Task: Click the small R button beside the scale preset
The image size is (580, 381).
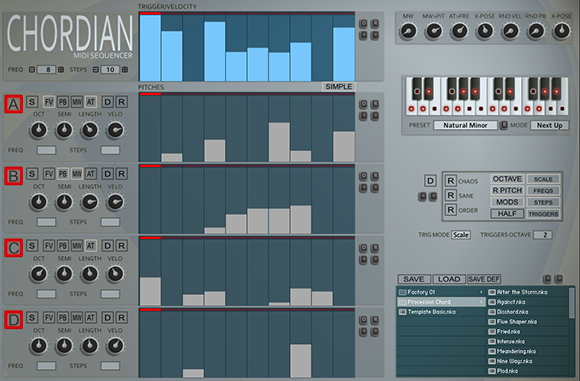Action: [x=503, y=125]
